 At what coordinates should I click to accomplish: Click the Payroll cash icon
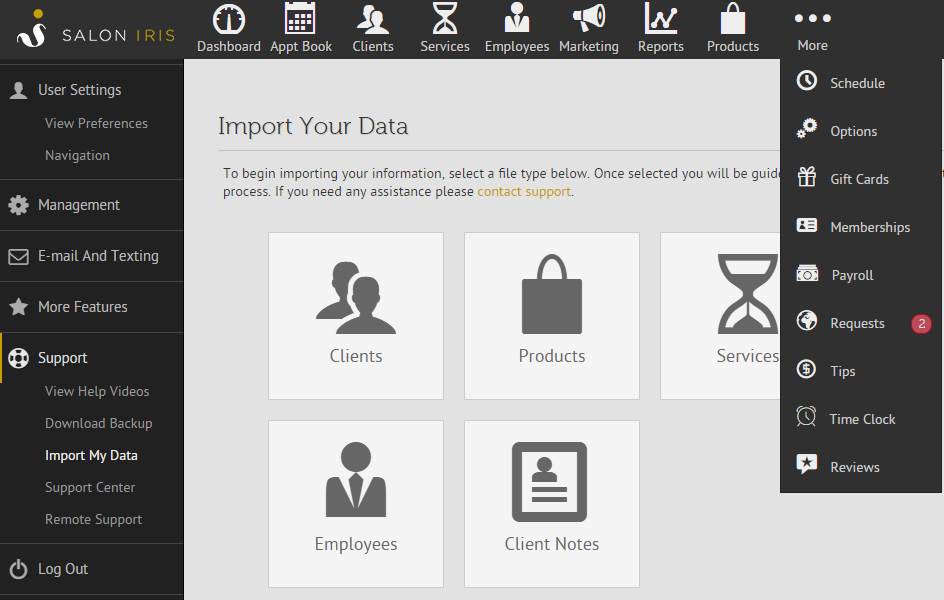(807, 274)
